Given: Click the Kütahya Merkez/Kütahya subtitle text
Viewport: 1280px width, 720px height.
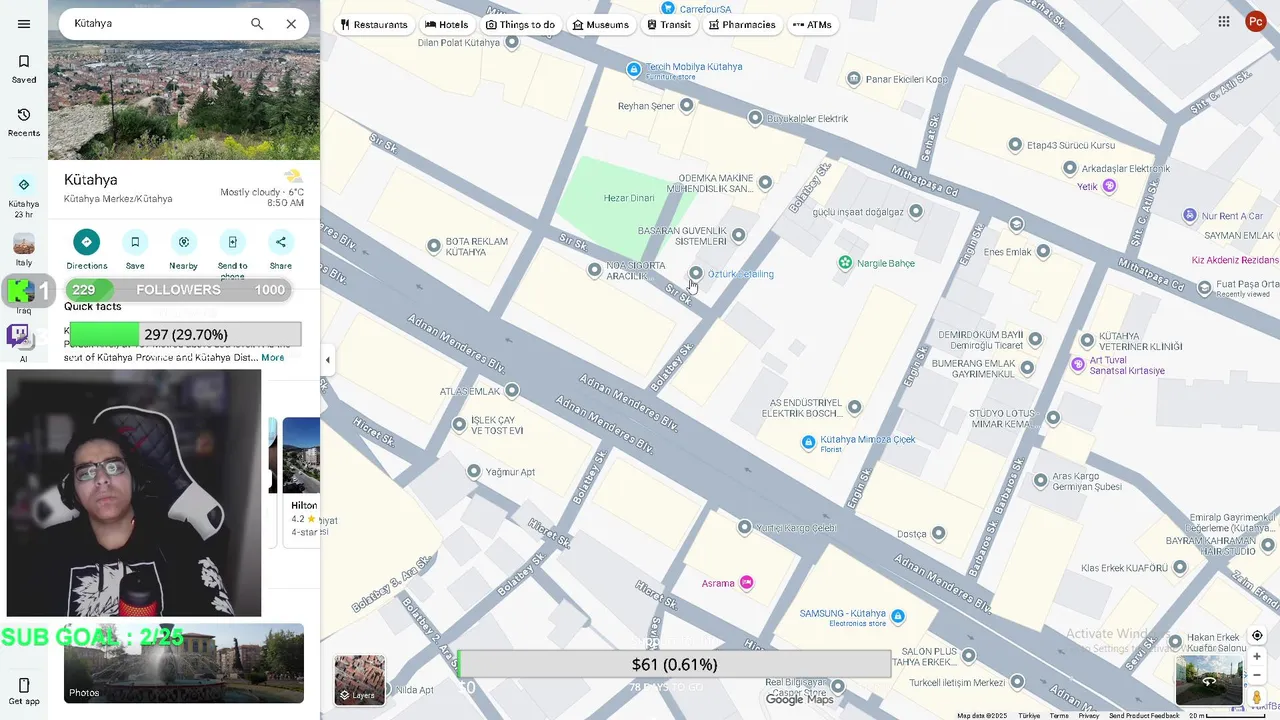Looking at the screenshot, I should 118,199.
